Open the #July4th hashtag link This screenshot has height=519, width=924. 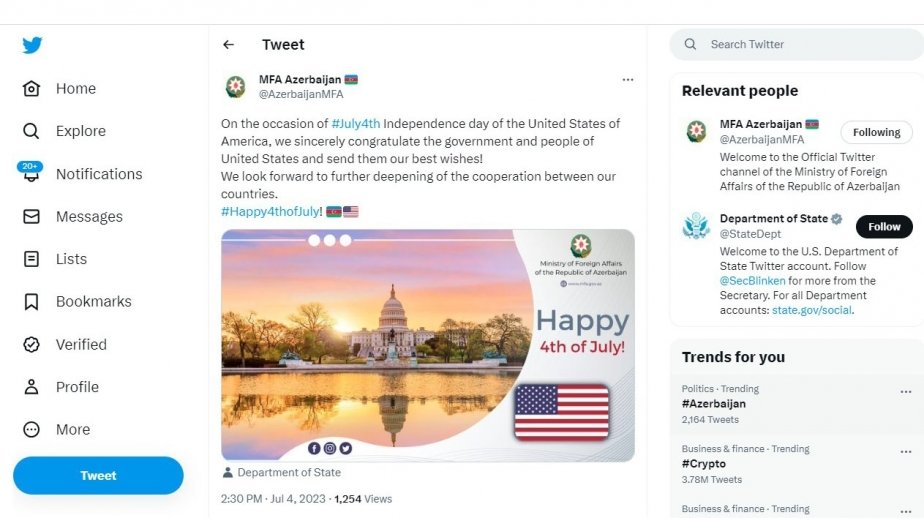click(356, 124)
